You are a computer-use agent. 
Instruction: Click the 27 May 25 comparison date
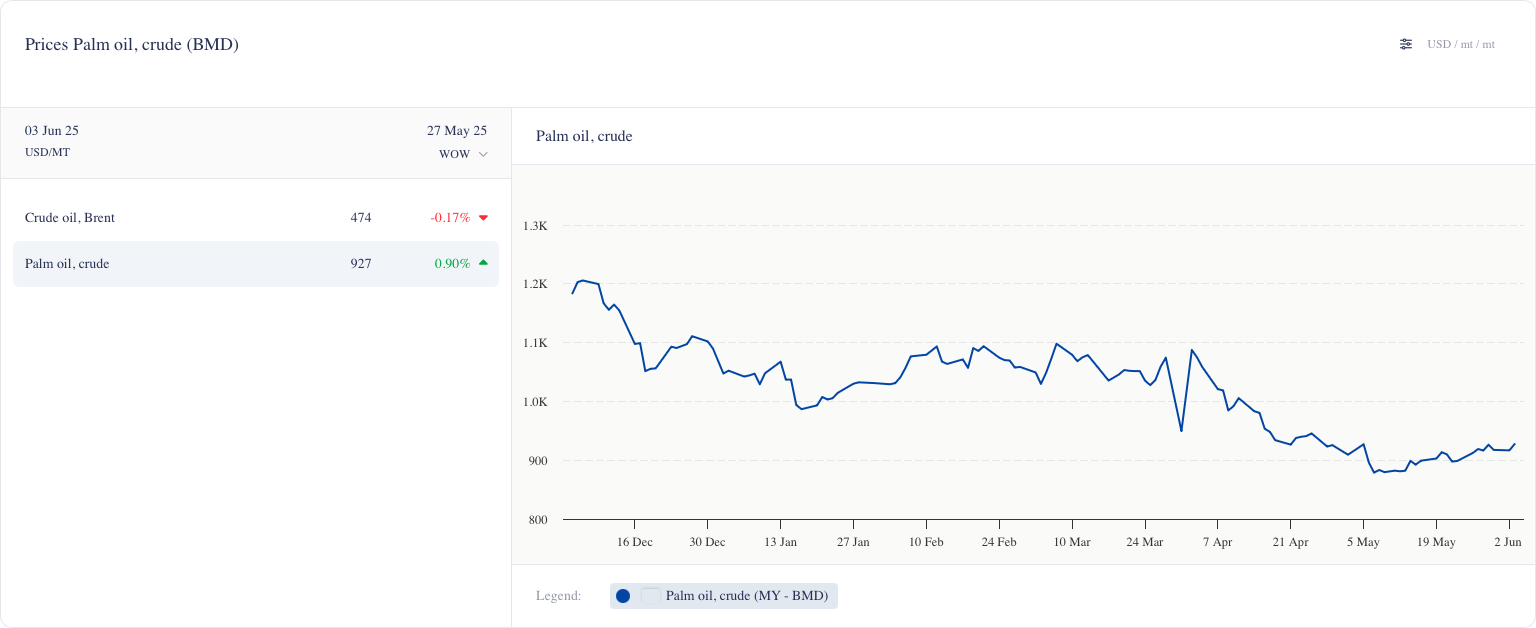point(456,130)
